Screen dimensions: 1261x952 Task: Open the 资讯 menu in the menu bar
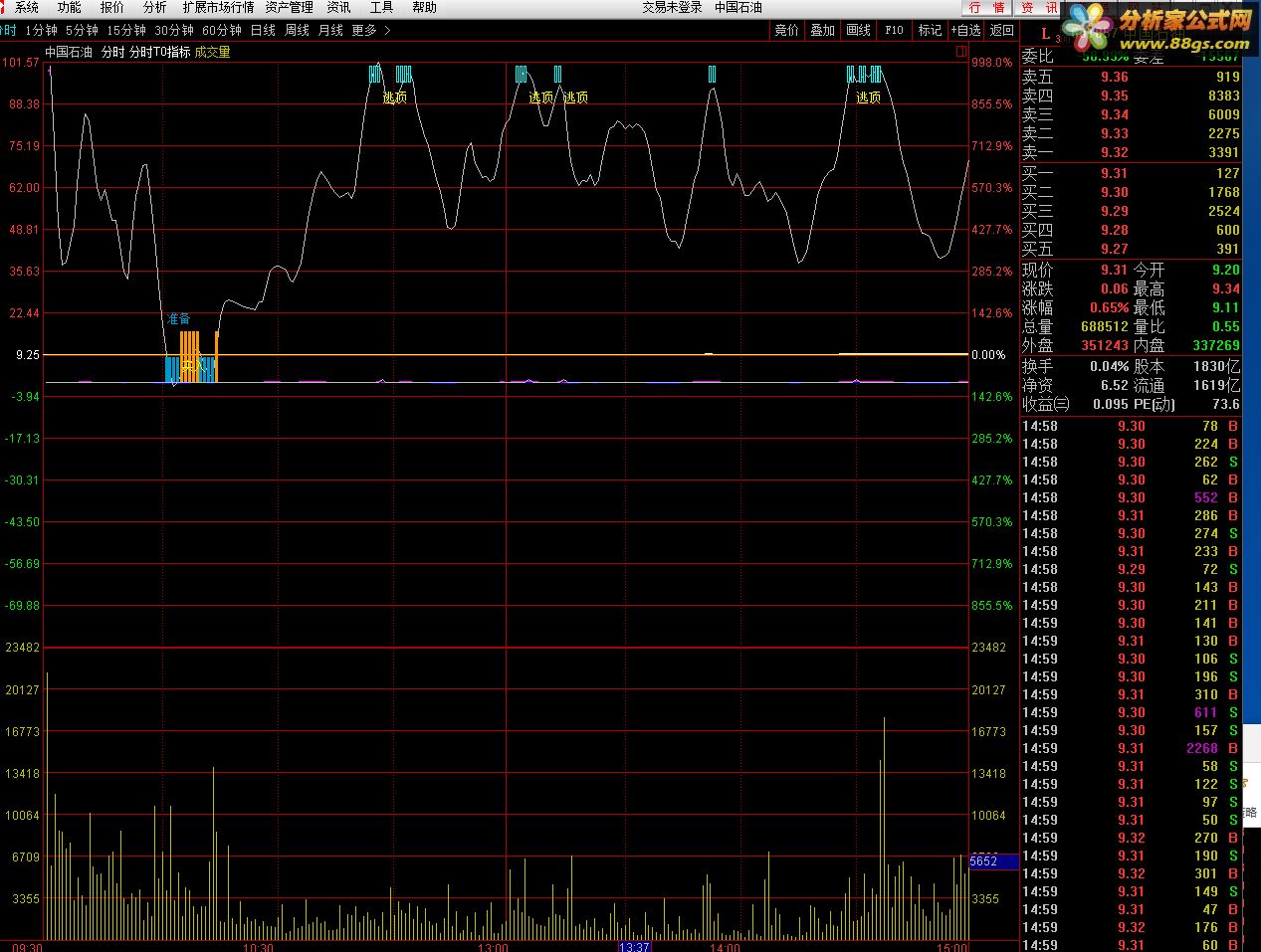click(338, 7)
